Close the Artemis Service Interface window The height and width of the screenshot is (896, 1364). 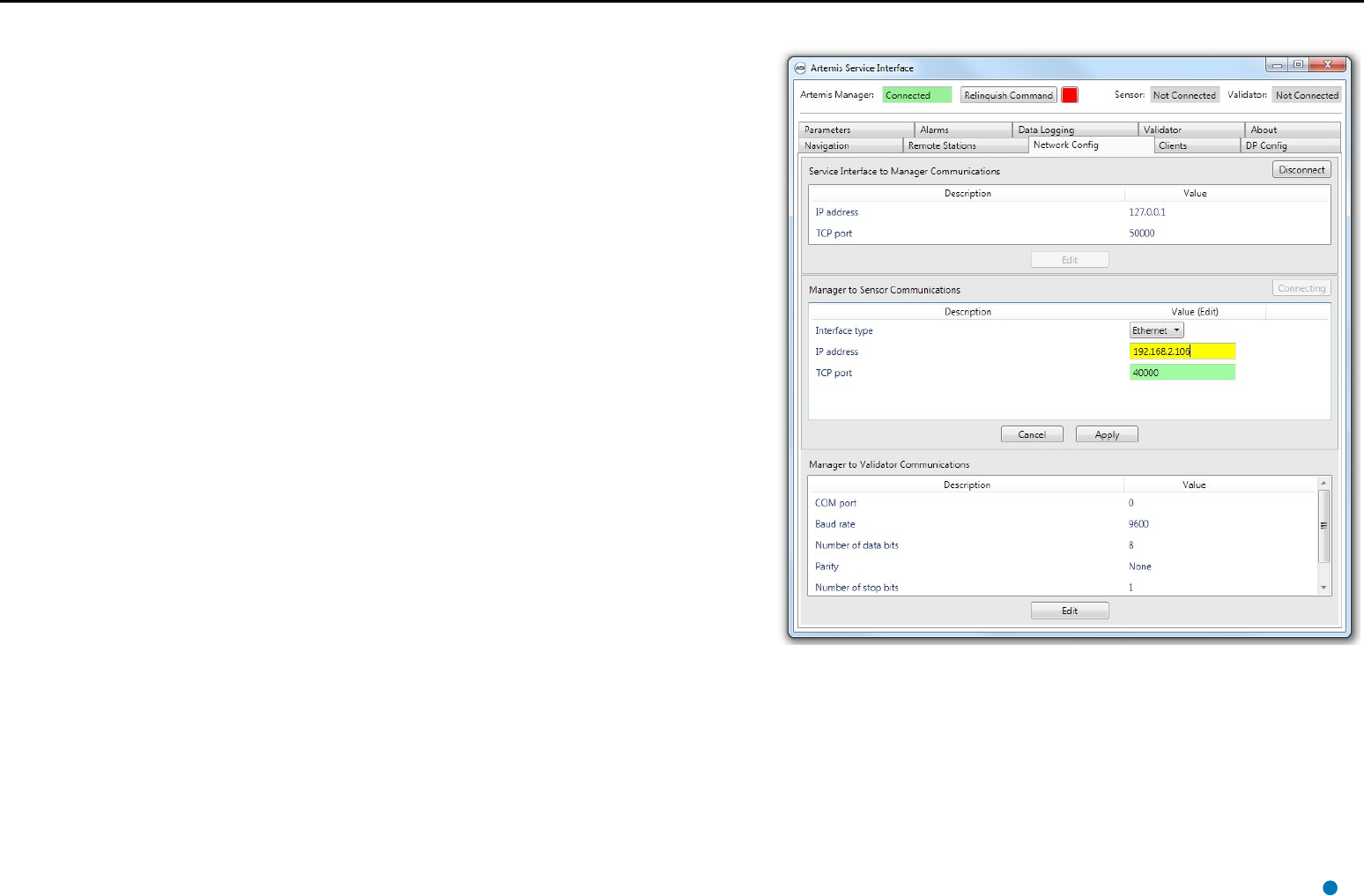click(x=1328, y=65)
